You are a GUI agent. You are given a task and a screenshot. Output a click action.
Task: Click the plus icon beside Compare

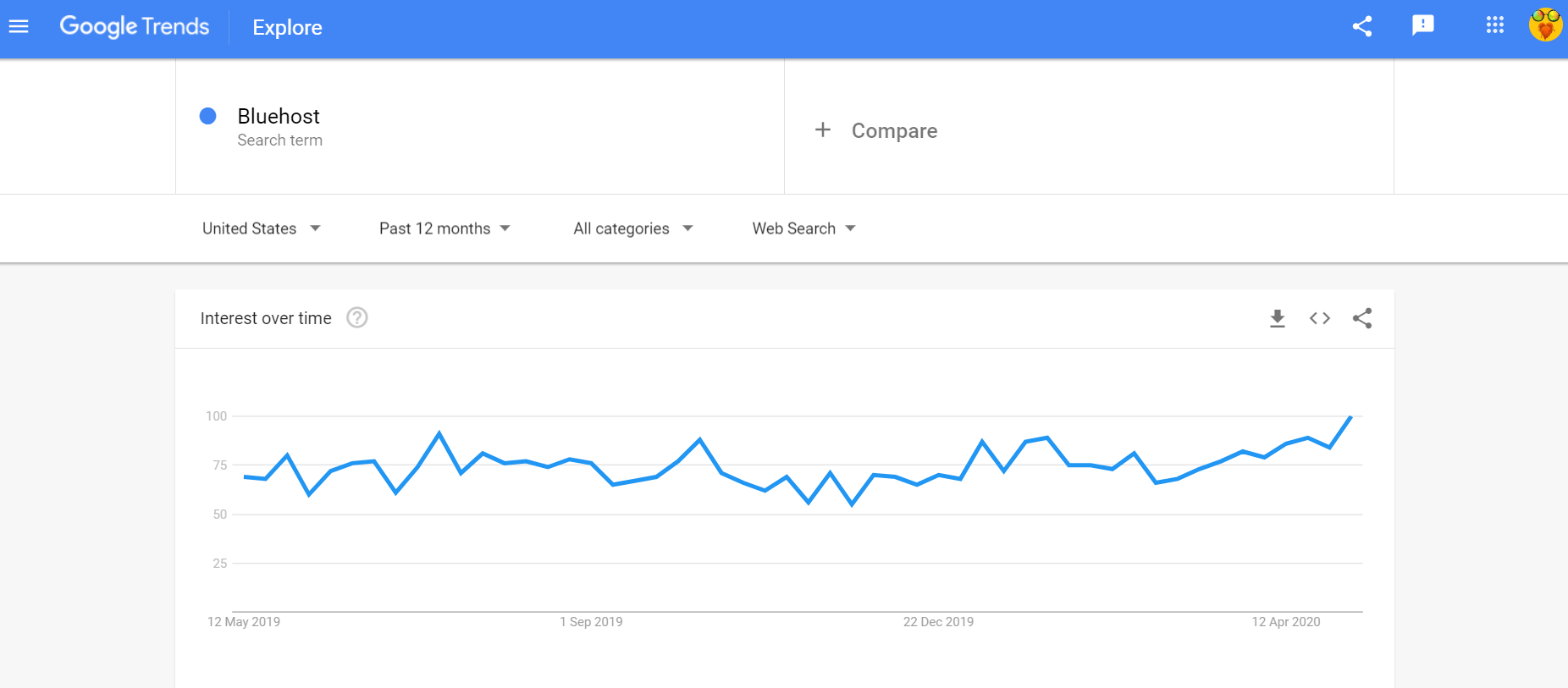pos(823,129)
